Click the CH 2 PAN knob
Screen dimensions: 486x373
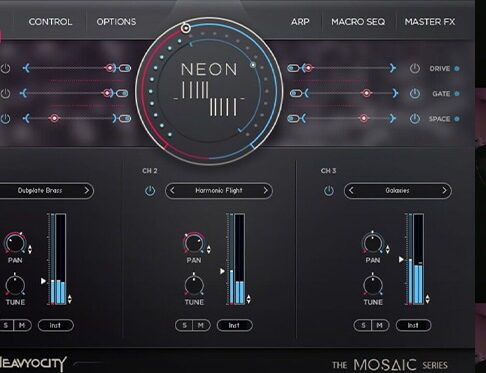point(194,243)
